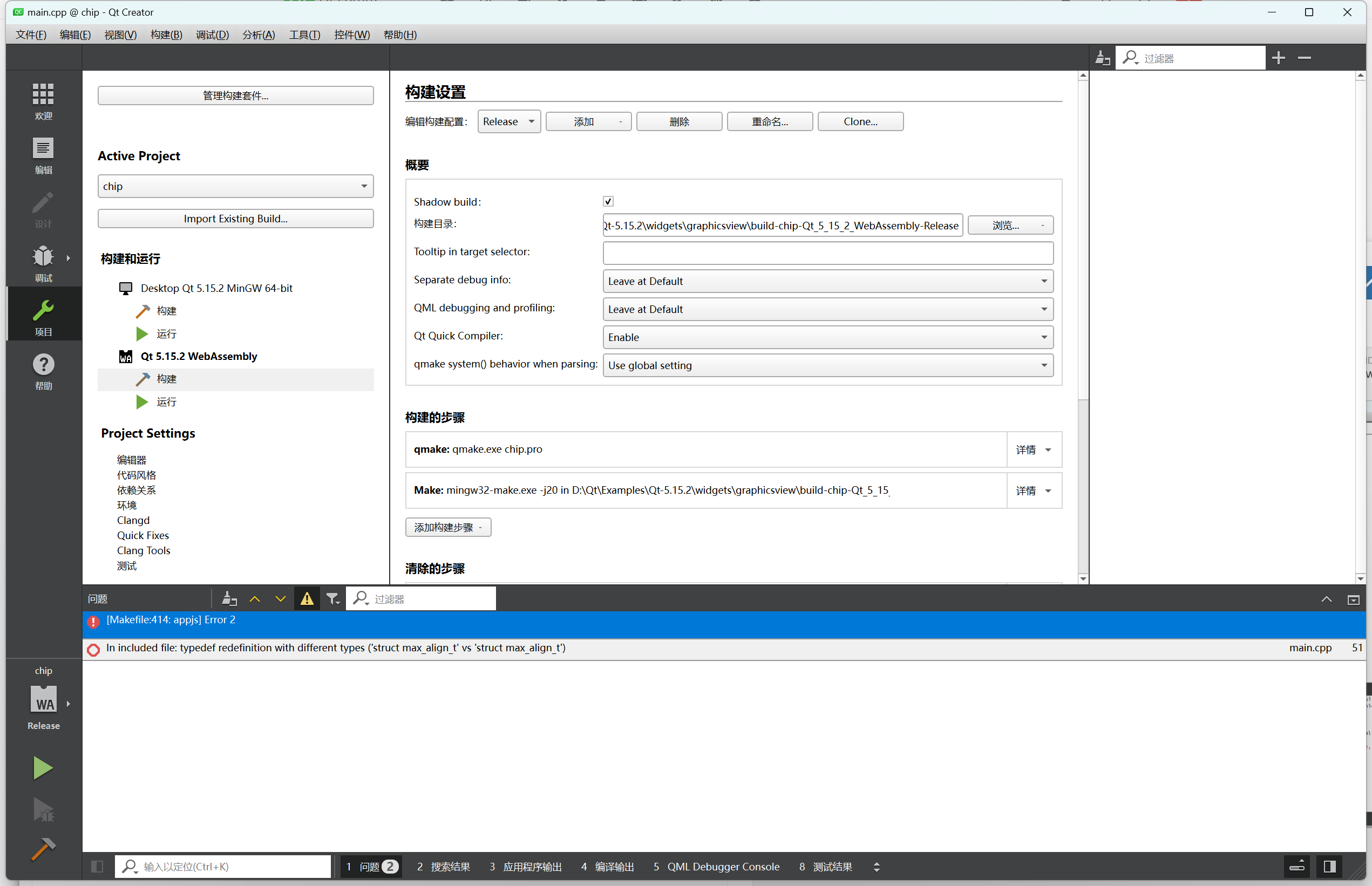Viewport: 1372px width, 886px height.
Task: Click the progress details toggle icon
Action: (x=1297, y=867)
